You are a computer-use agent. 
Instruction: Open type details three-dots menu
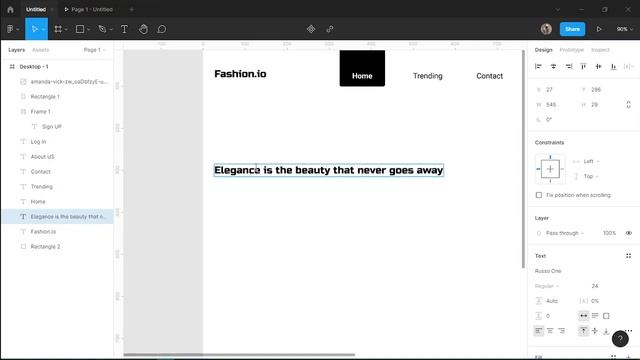point(629,331)
